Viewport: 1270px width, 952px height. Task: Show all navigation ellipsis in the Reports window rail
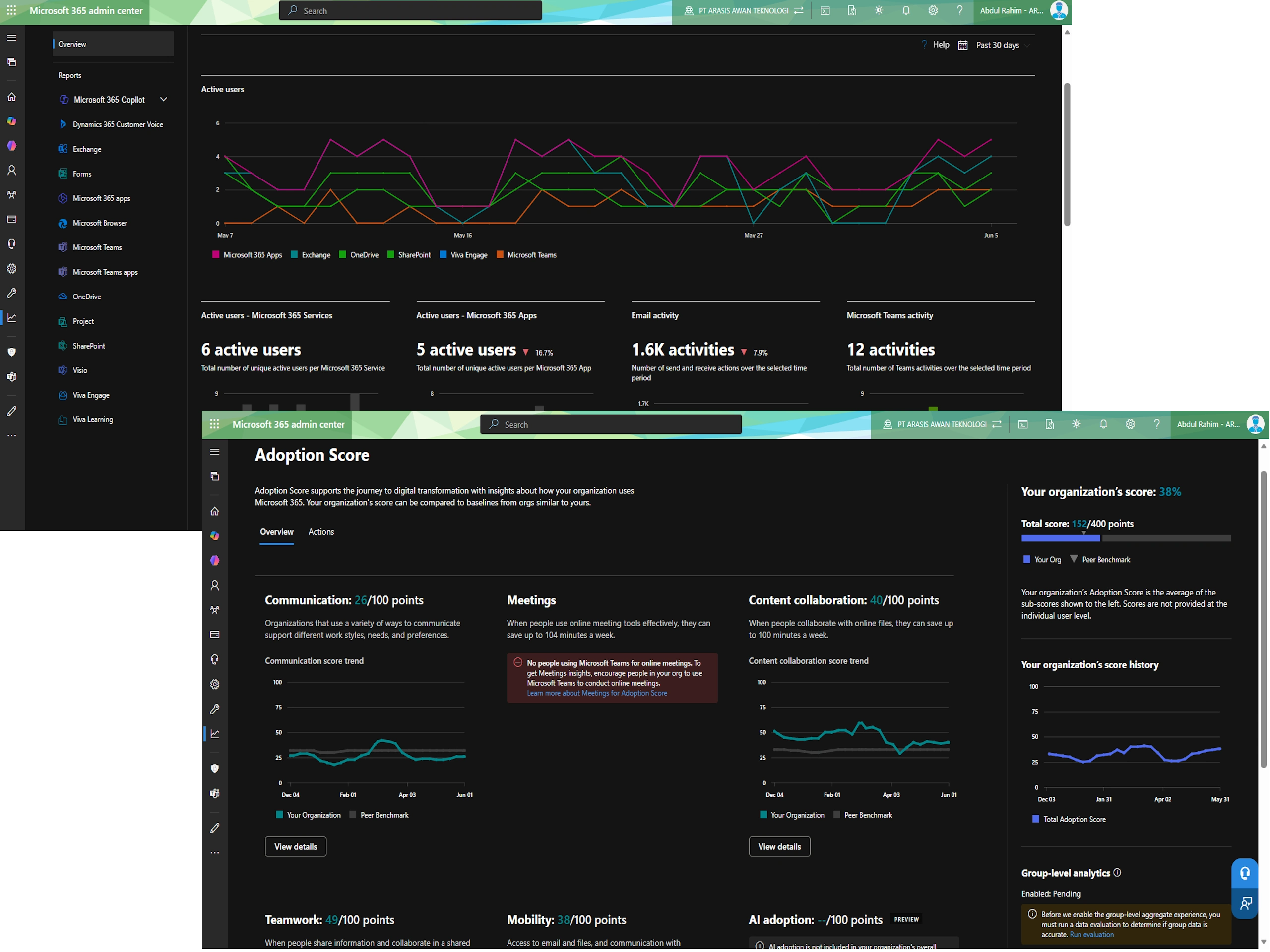pyautogui.click(x=11, y=436)
